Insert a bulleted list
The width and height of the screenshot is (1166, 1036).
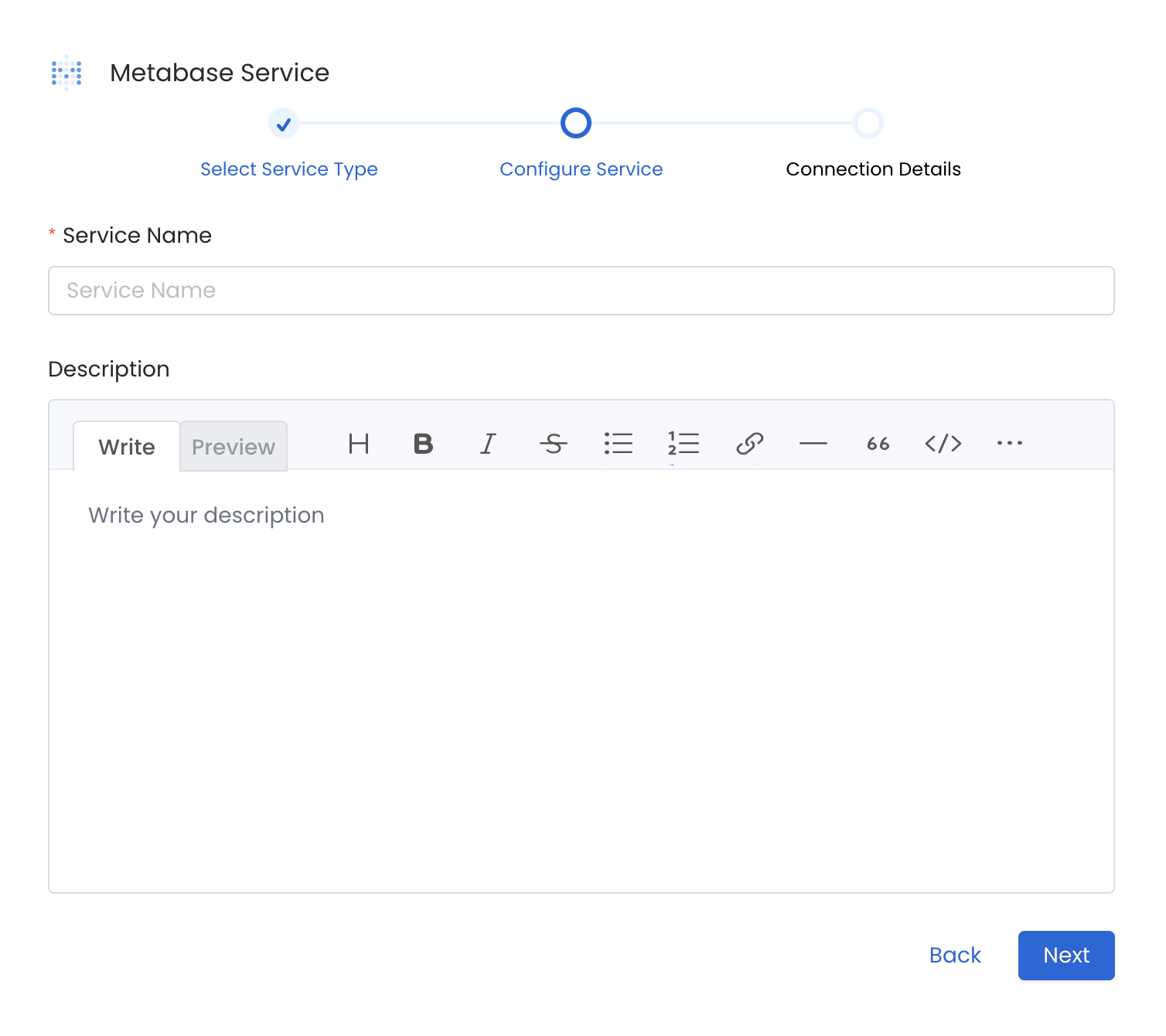619,445
